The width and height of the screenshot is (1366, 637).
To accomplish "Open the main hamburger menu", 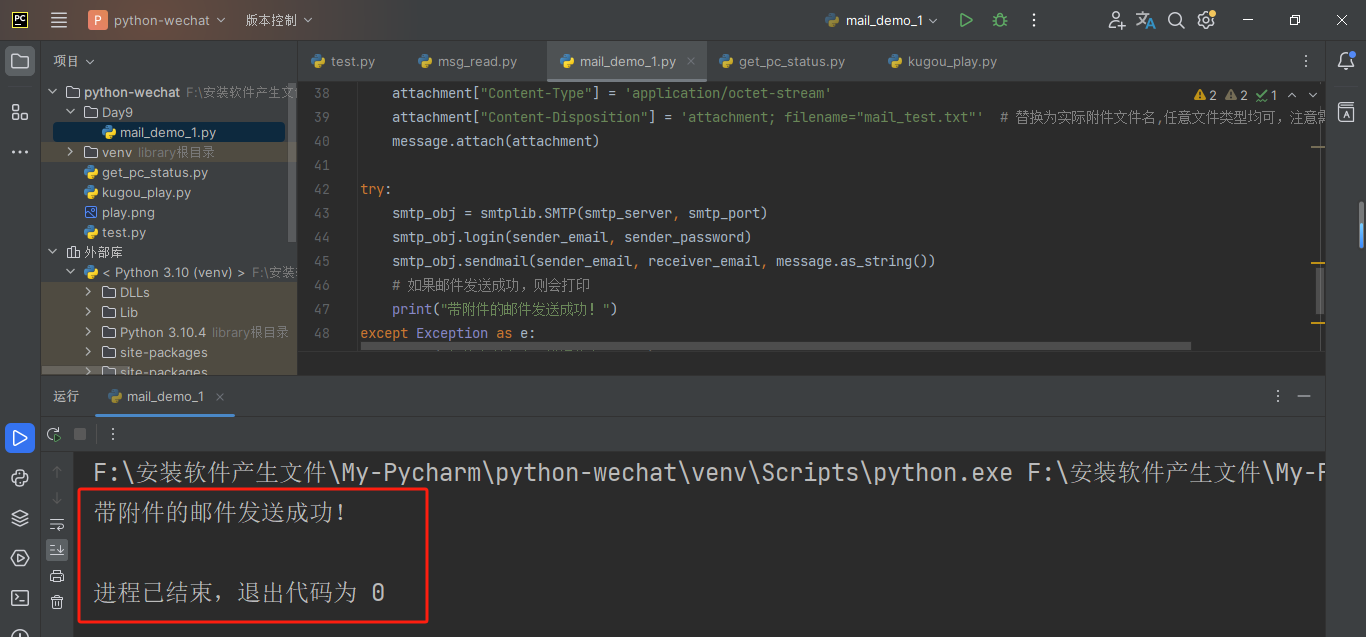I will (58, 19).
